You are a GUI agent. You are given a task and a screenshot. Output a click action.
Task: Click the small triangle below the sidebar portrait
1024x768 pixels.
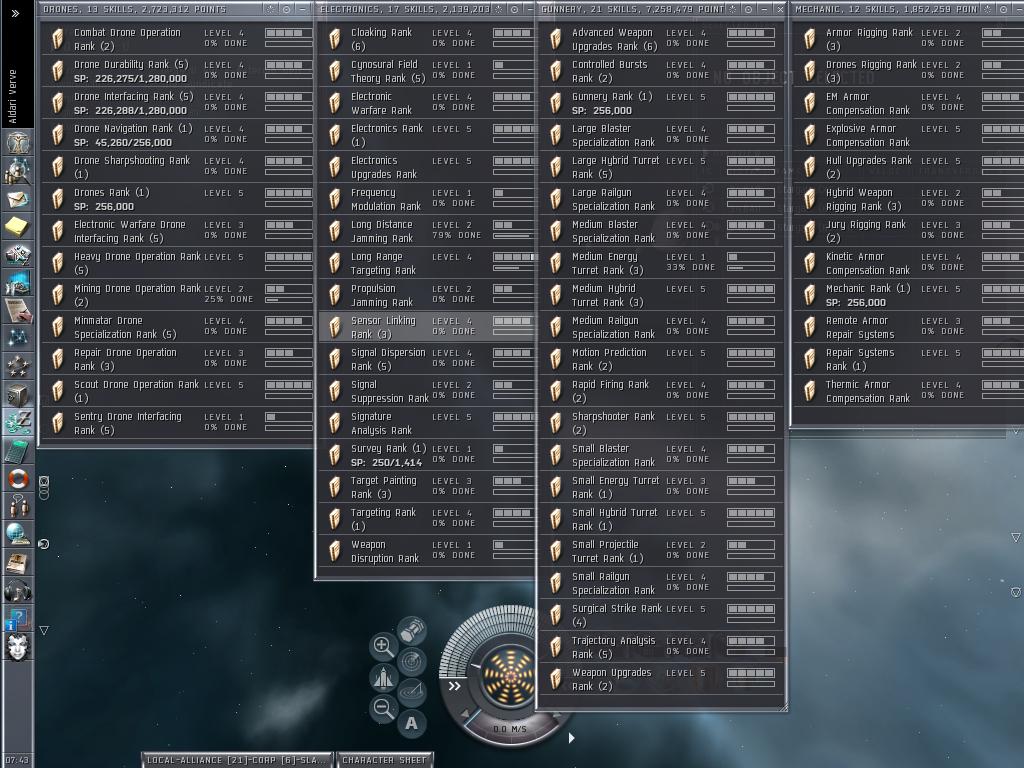[44, 630]
